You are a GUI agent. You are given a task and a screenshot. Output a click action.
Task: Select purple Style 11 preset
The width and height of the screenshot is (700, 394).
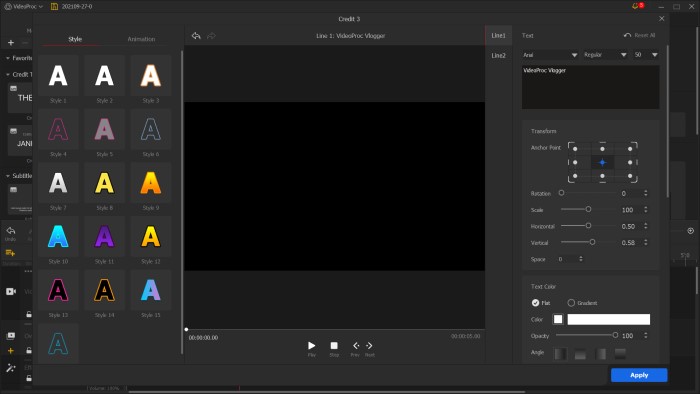(x=104, y=236)
